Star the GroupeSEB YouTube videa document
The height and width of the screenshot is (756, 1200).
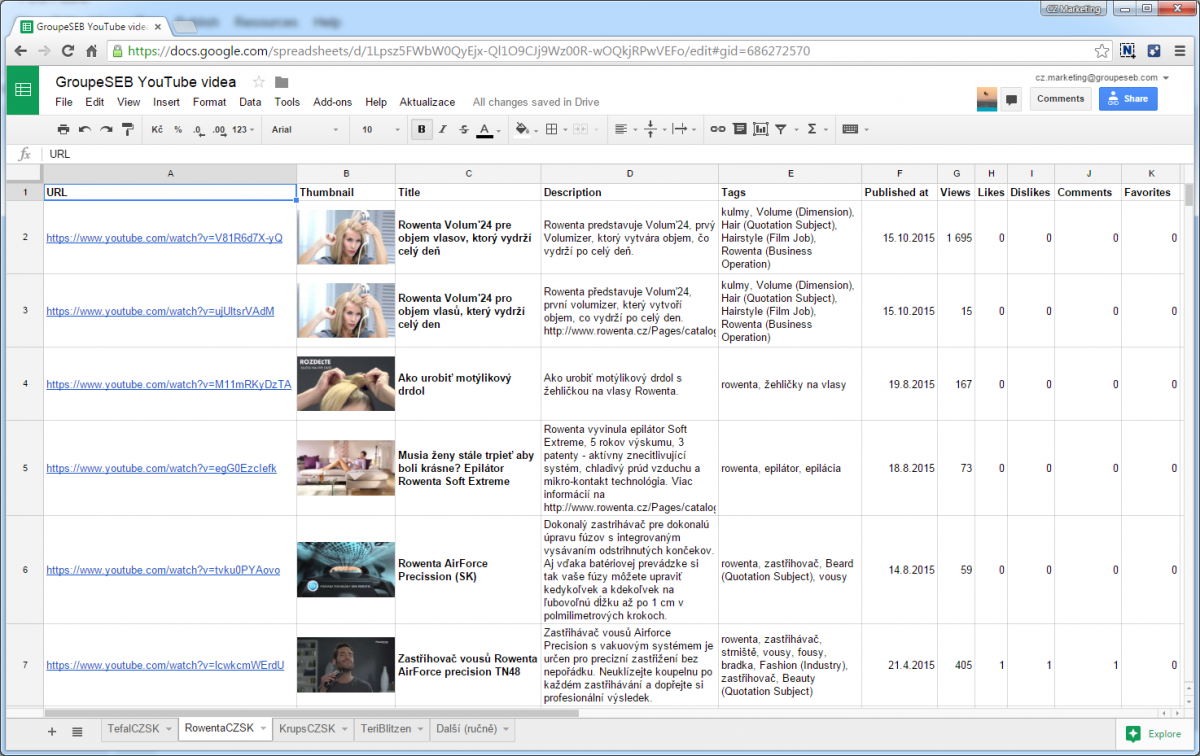click(259, 82)
